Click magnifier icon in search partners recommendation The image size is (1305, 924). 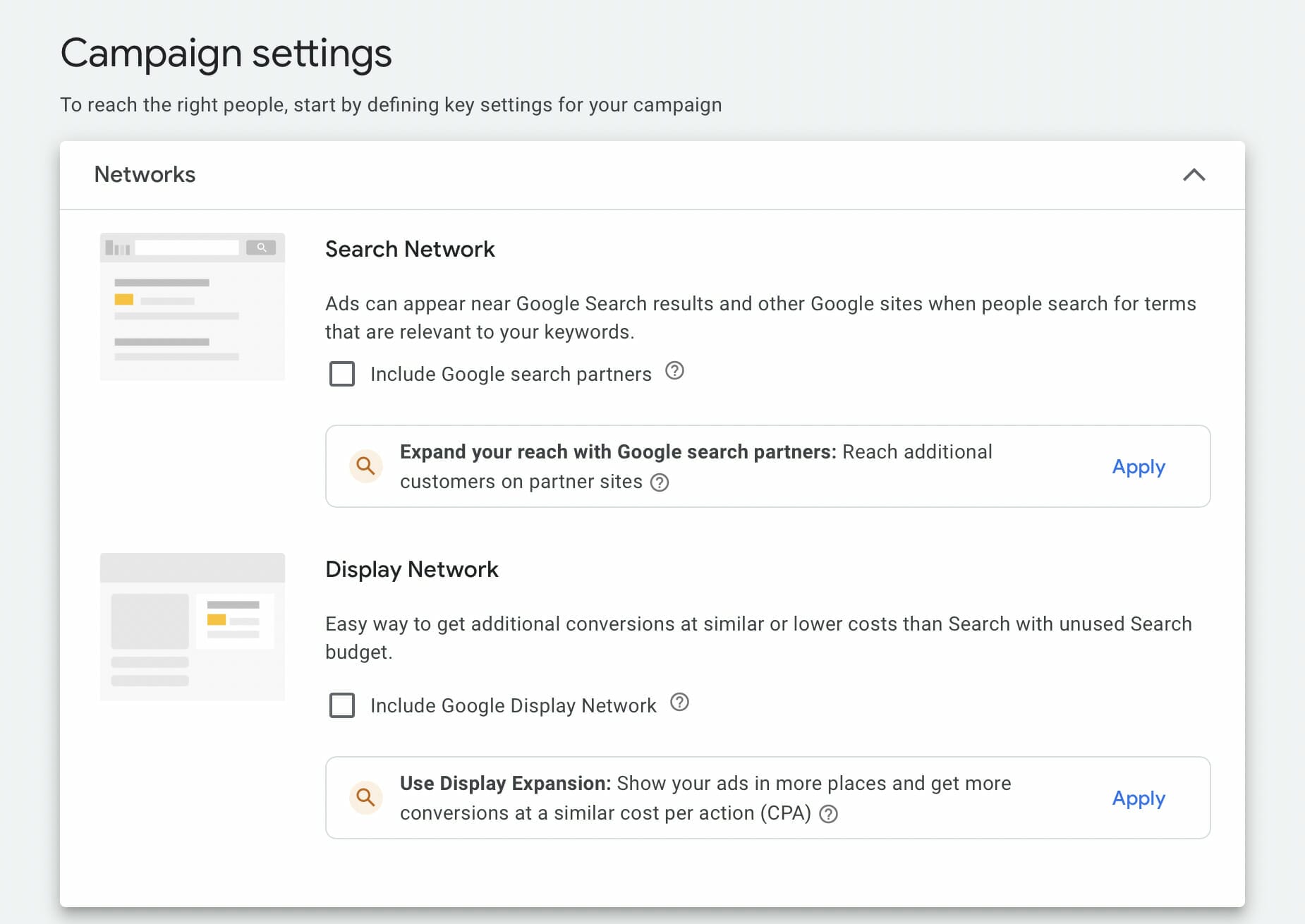pyautogui.click(x=365, y=466)
